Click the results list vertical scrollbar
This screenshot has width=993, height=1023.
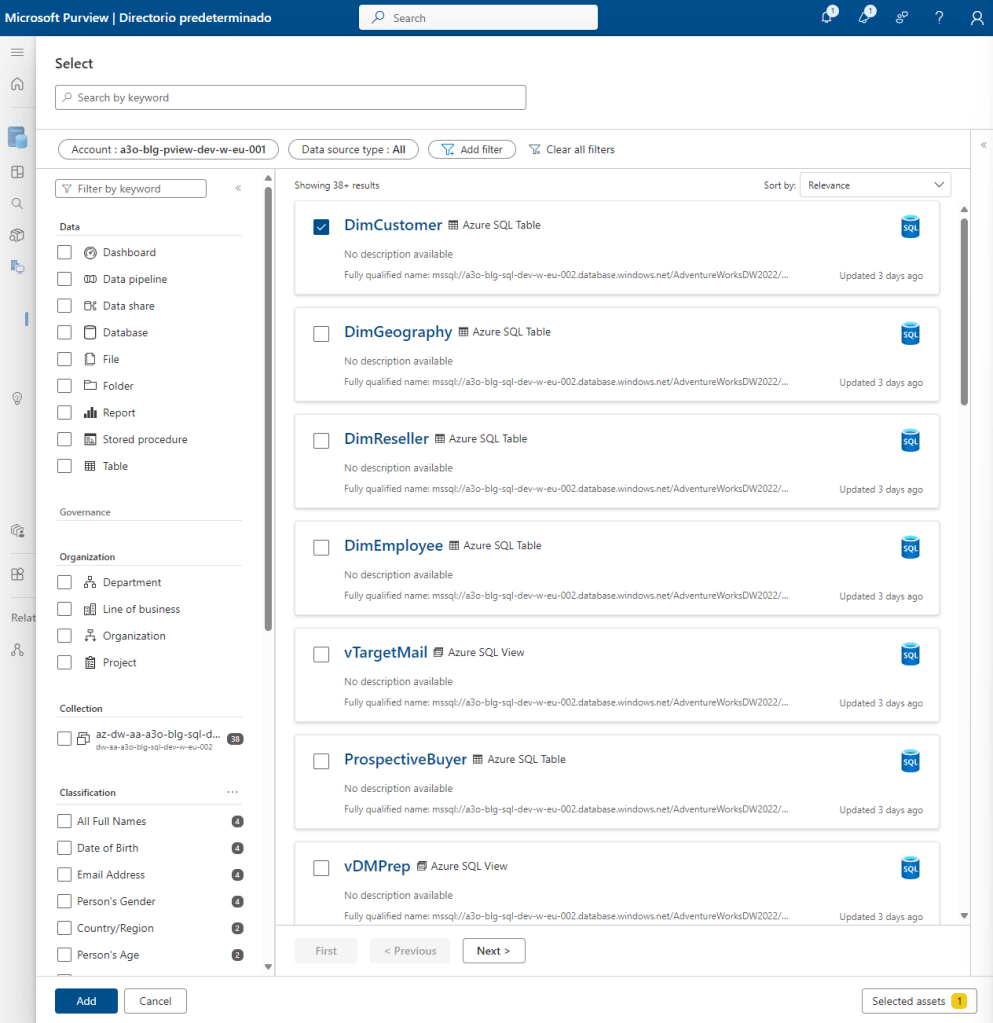[x=964, y=310]
